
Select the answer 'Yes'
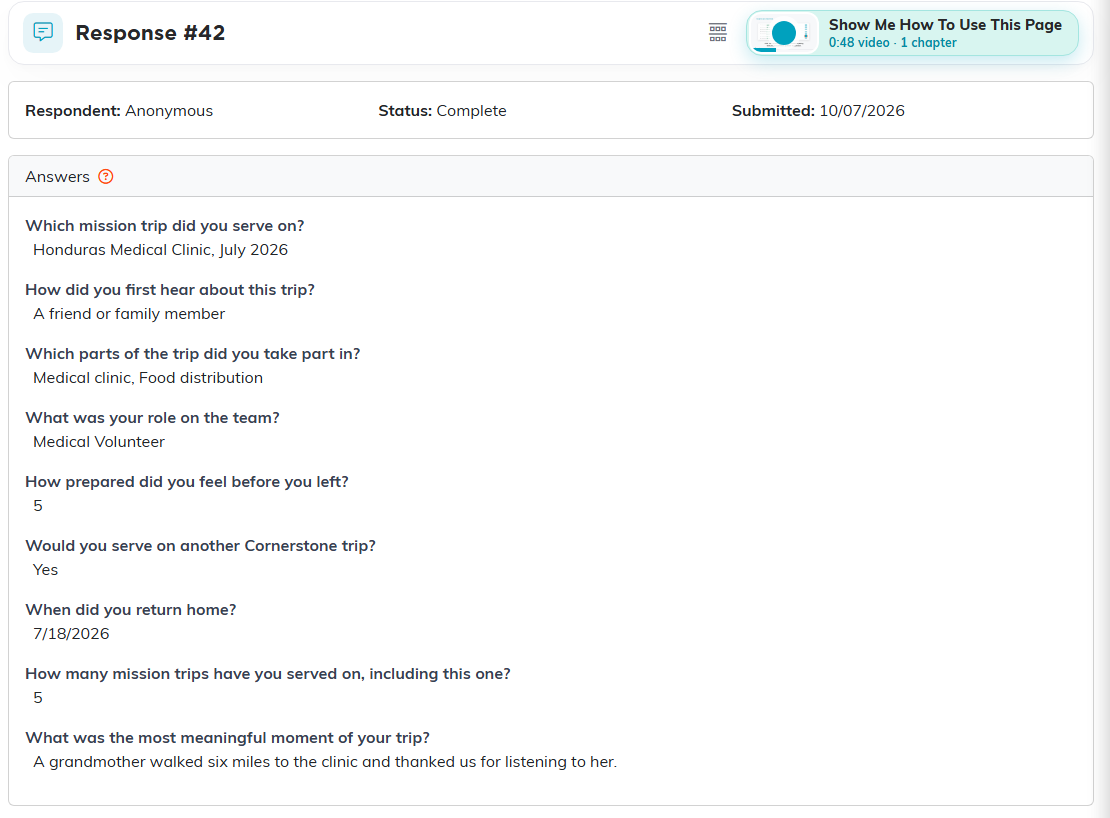(x=45, y=570)
